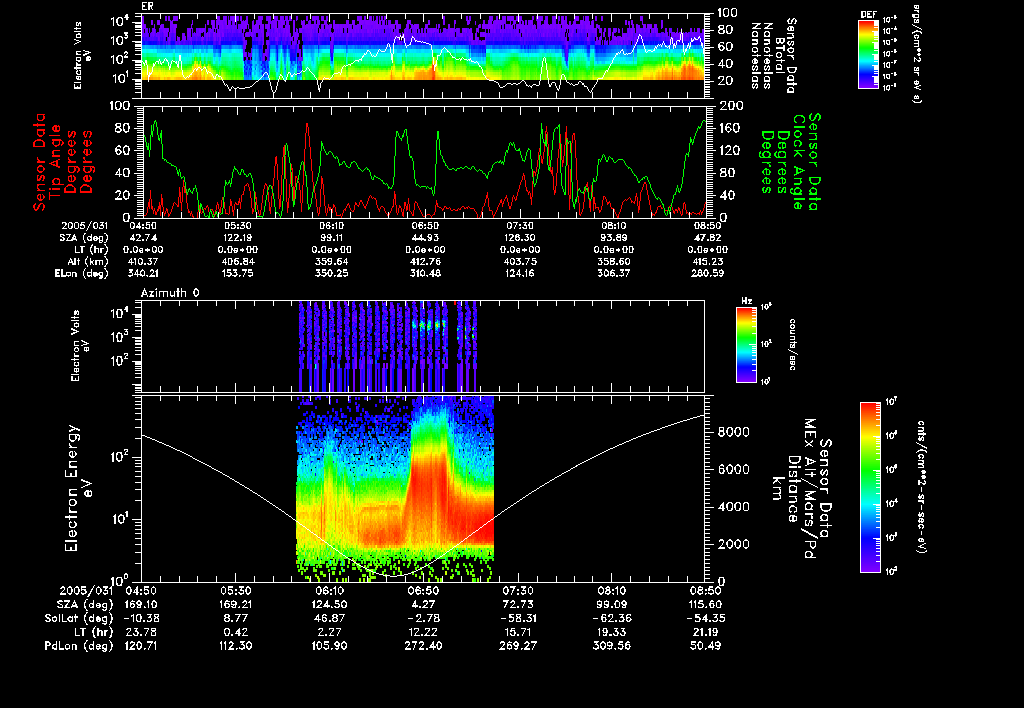This screenshot has width=1024, height=708.
Task: Click the Hz counts color scale bar
Action: 746,344
